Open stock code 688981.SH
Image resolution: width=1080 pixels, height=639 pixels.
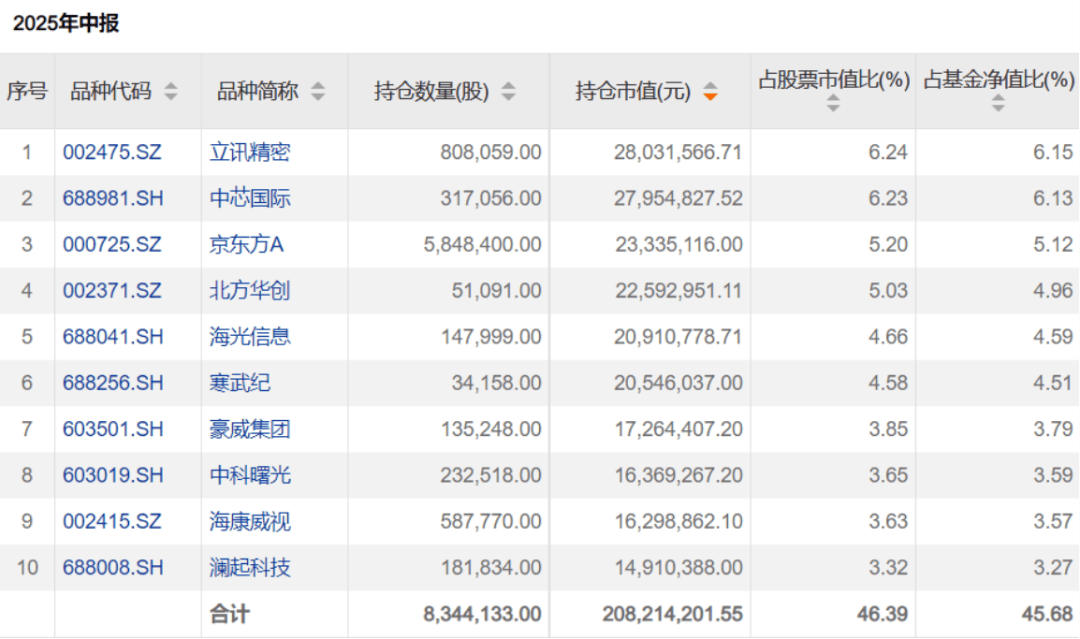[x=113, y=198]
